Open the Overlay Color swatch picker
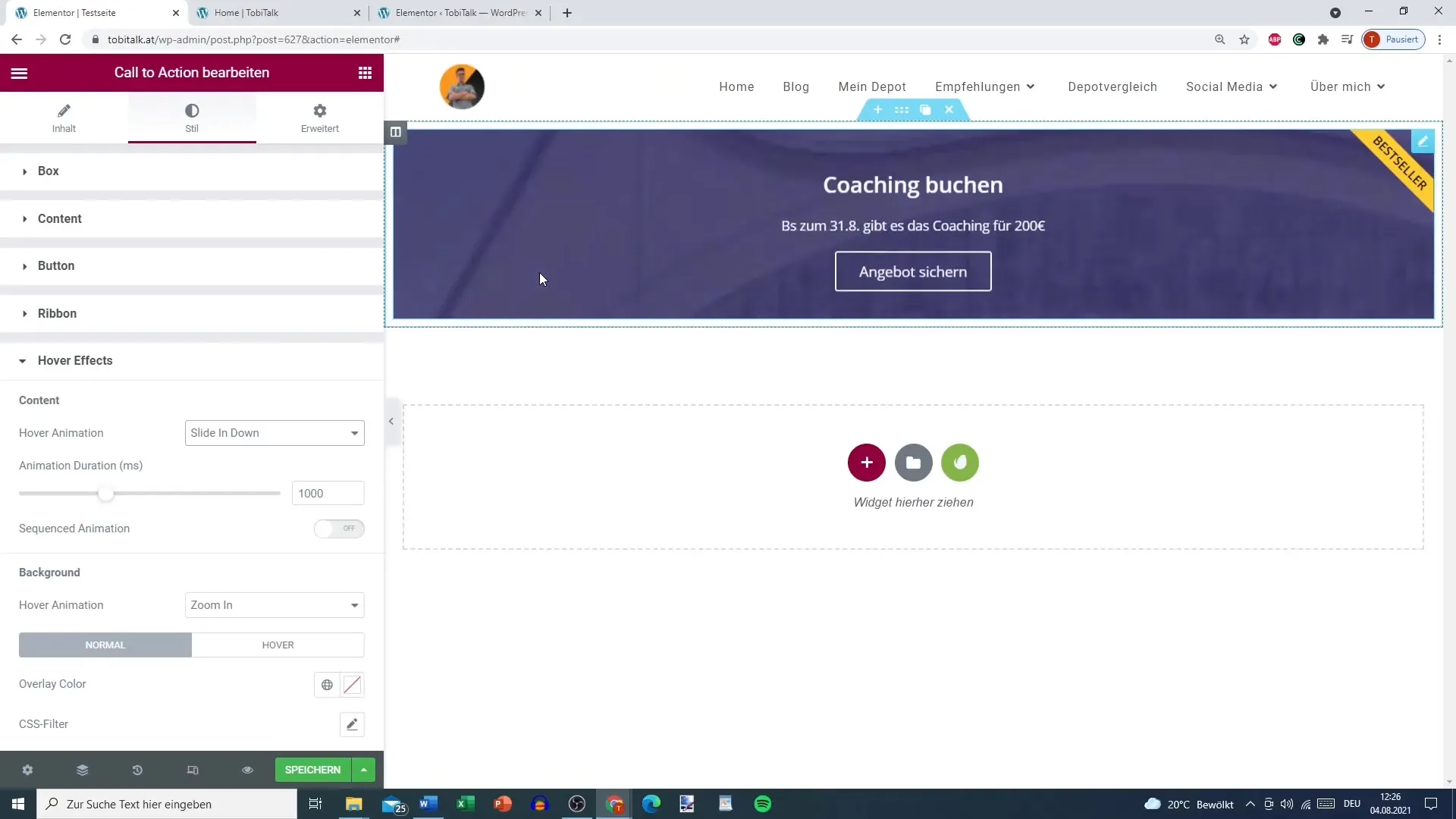The image size is (1456, 819). click(x=352, y=685)
